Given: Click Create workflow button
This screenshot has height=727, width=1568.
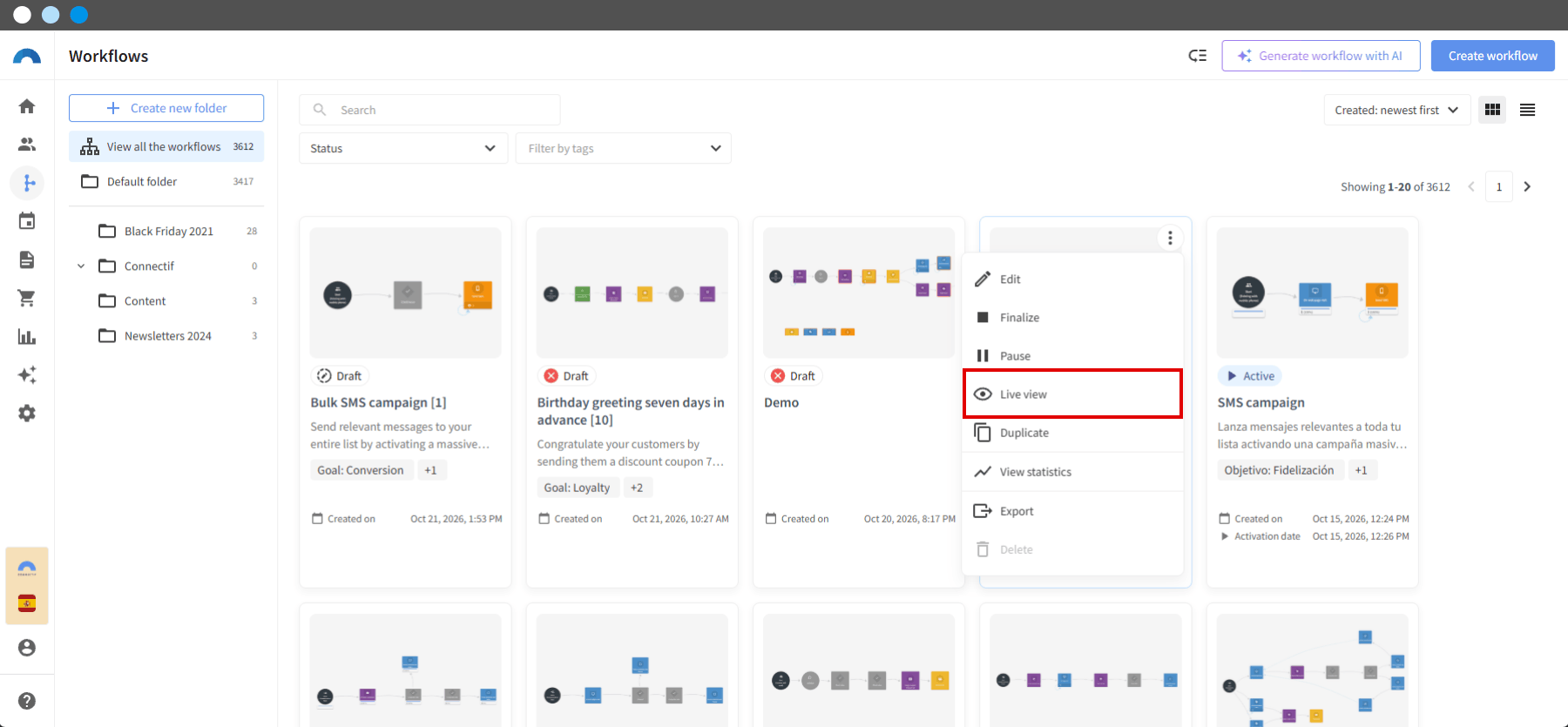Looking at the screenshot, I should (1493, 56).
